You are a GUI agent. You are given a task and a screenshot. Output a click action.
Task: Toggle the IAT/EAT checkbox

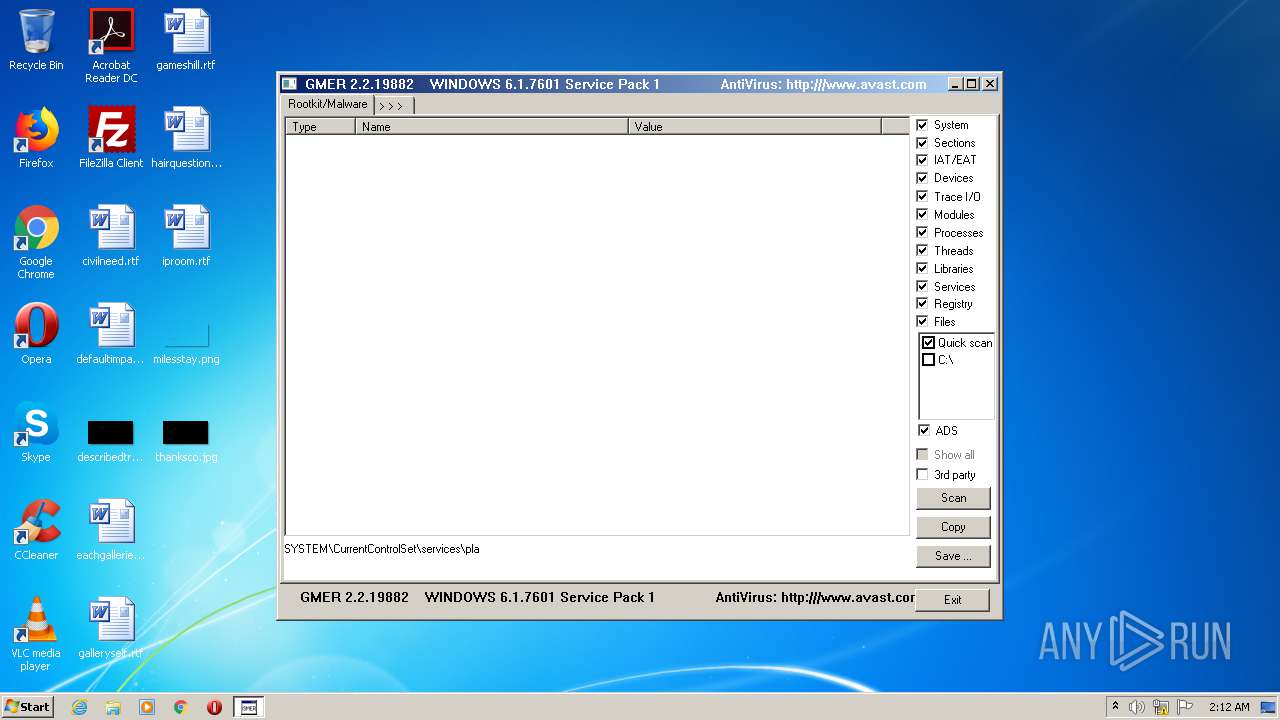pyautogui.click(x=922, y=160)
